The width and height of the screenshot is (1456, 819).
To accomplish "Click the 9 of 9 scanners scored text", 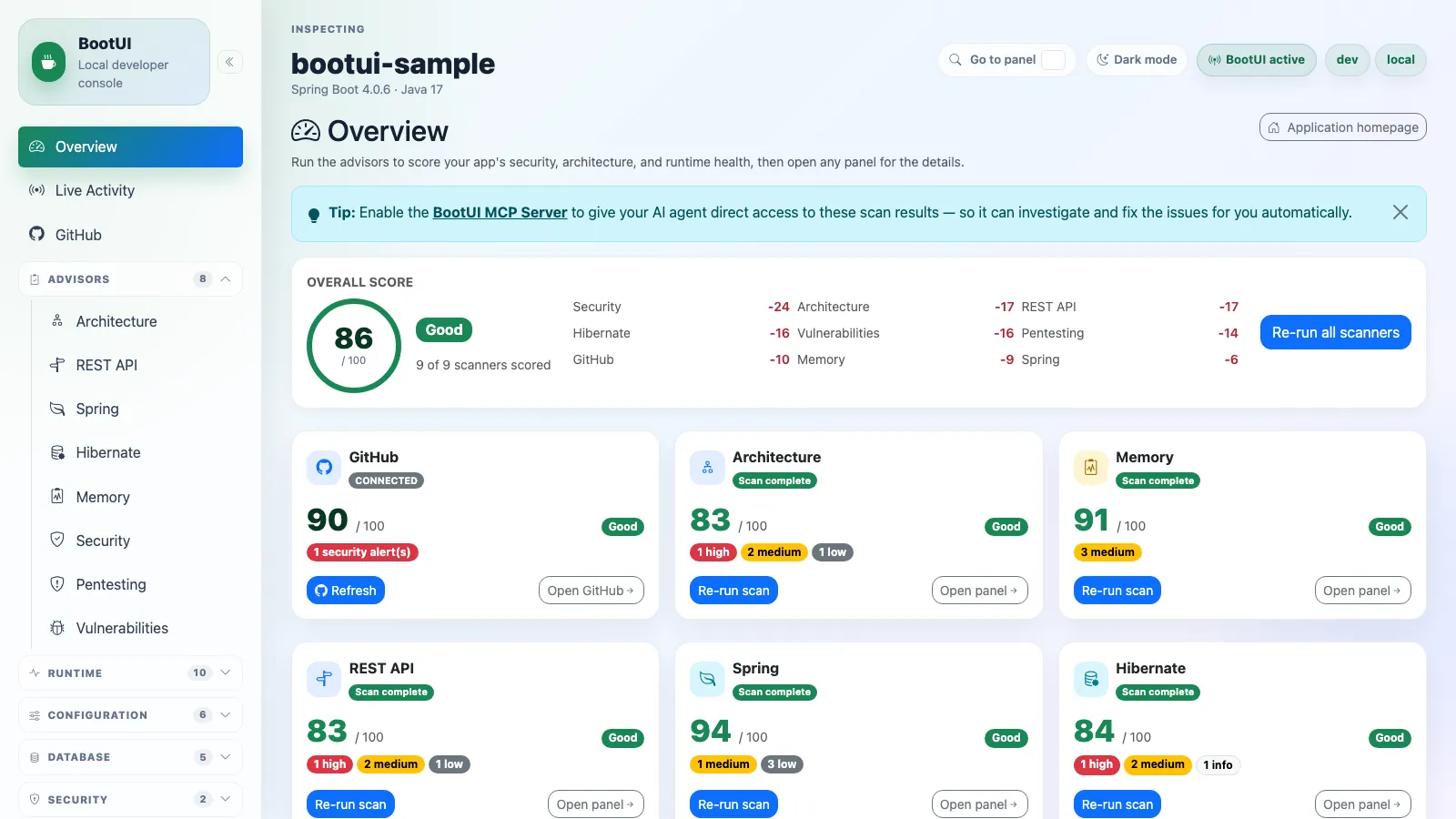I will 483,365.
